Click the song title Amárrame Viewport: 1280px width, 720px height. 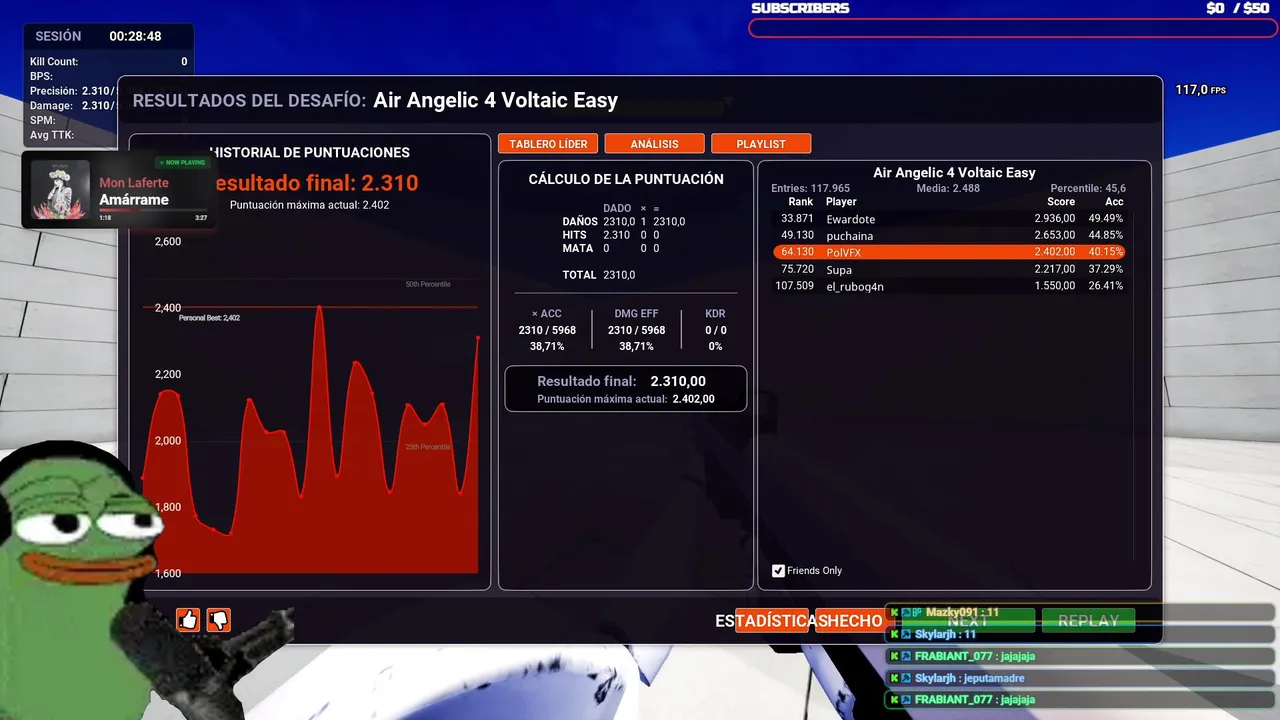134,200
